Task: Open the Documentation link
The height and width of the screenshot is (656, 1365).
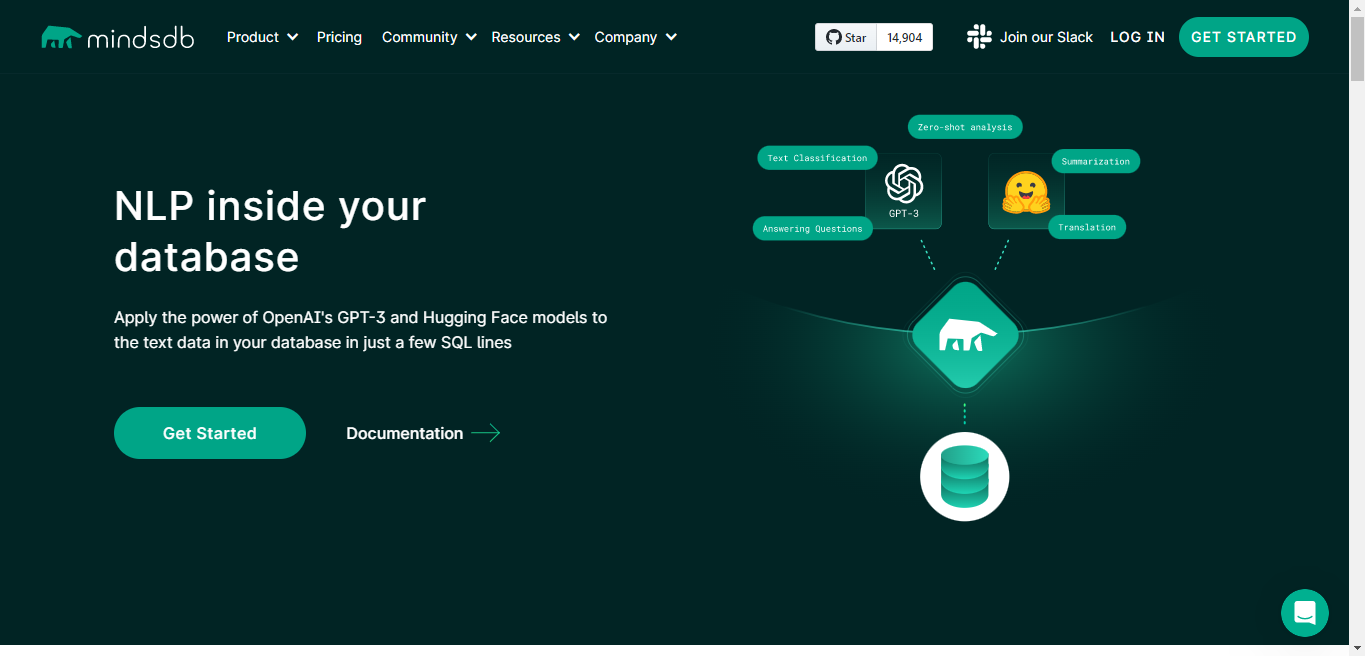Action: [404, 433]
